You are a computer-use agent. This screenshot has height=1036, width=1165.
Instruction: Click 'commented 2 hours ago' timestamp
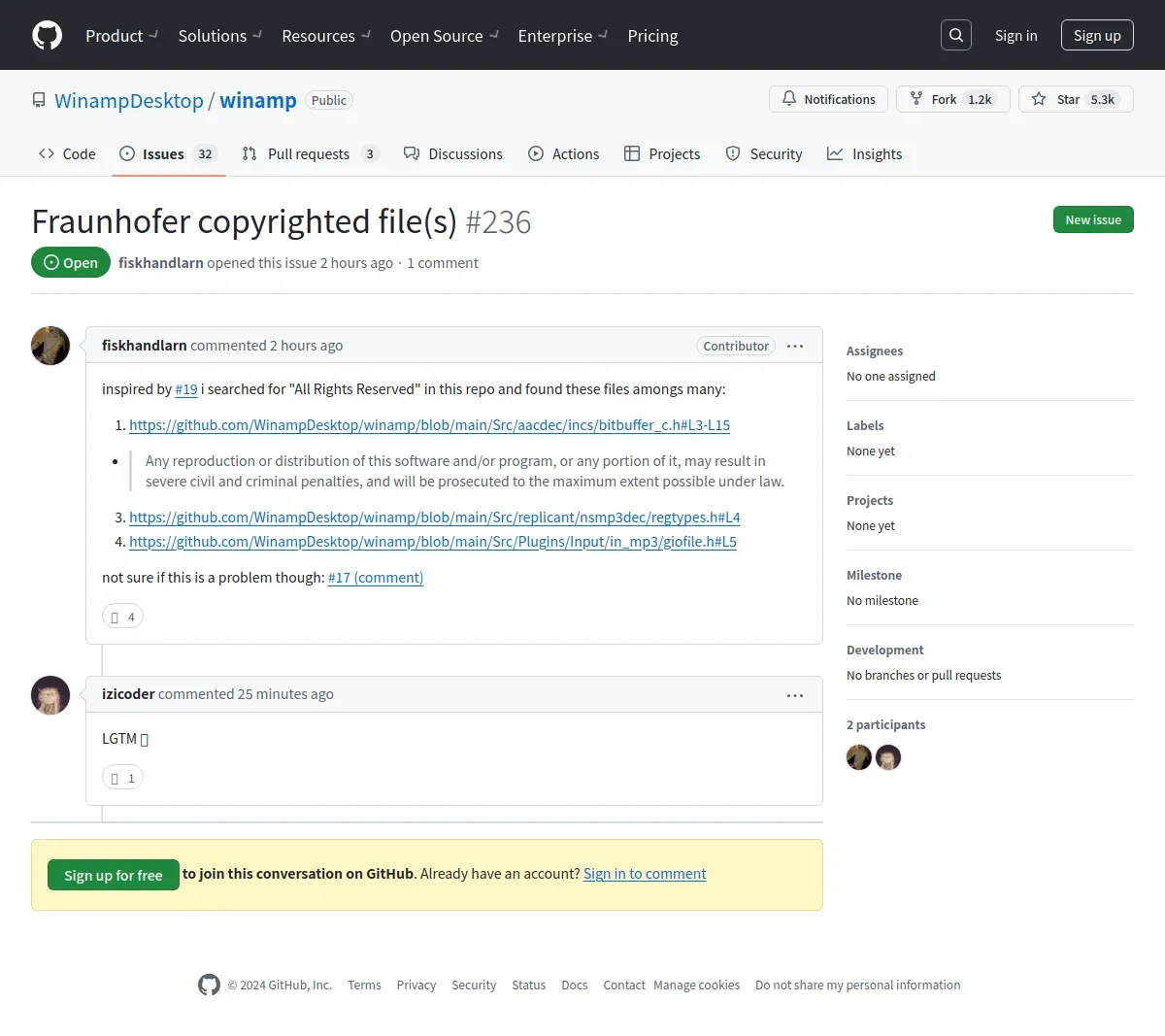267,346
